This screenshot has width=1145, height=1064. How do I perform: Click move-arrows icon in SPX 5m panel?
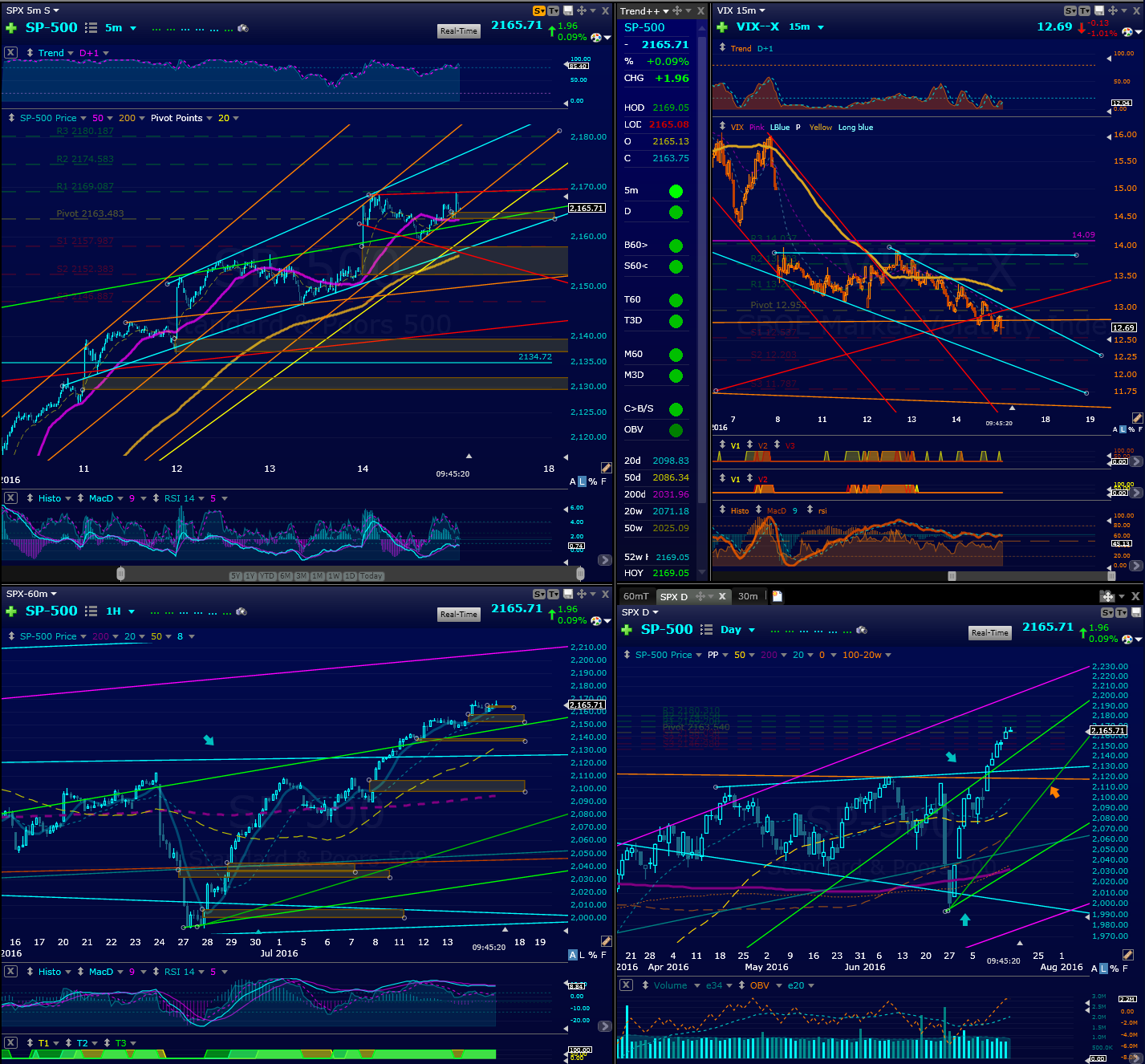tap(581, 10)
